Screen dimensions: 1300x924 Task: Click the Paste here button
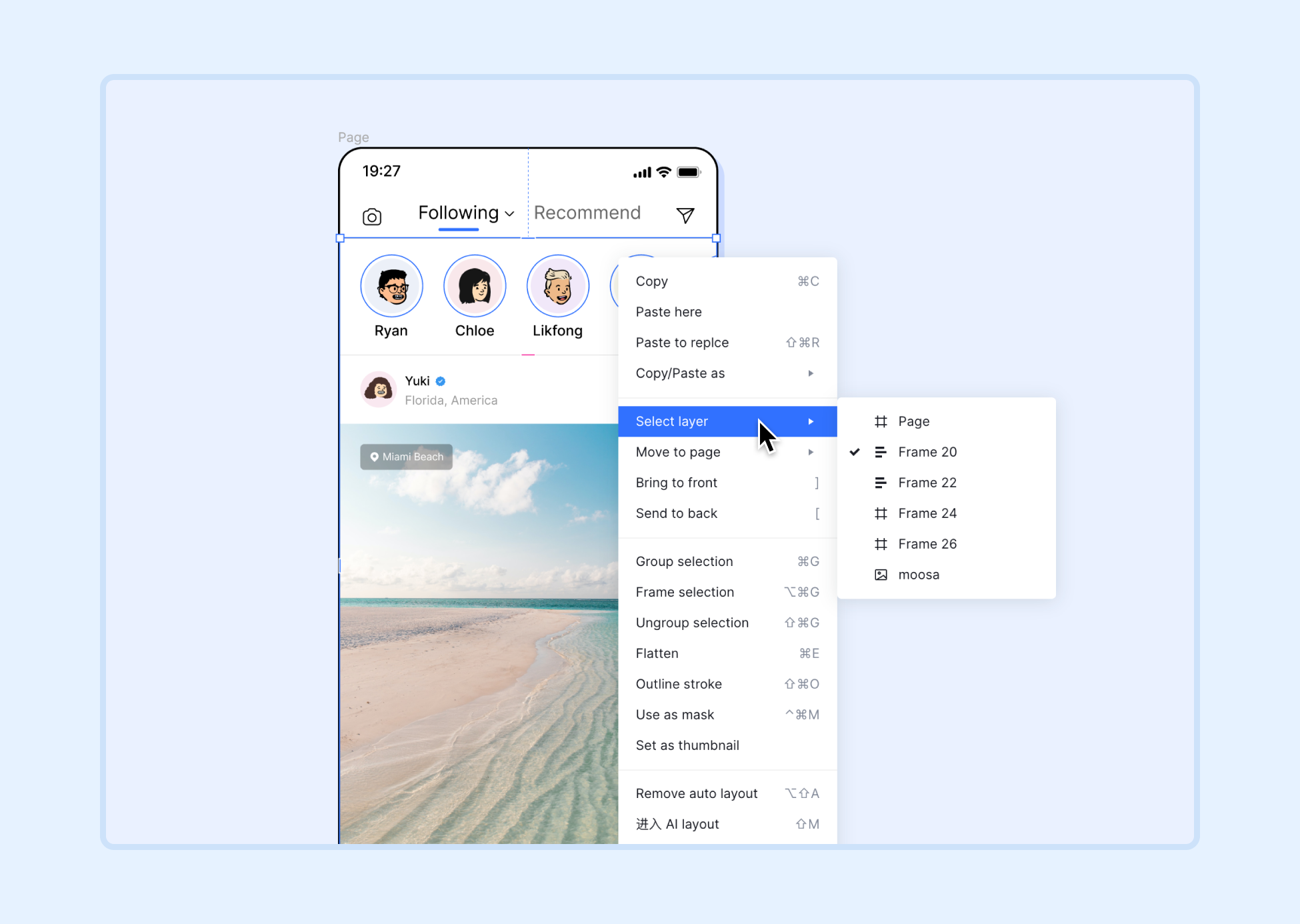click(671, 312)
